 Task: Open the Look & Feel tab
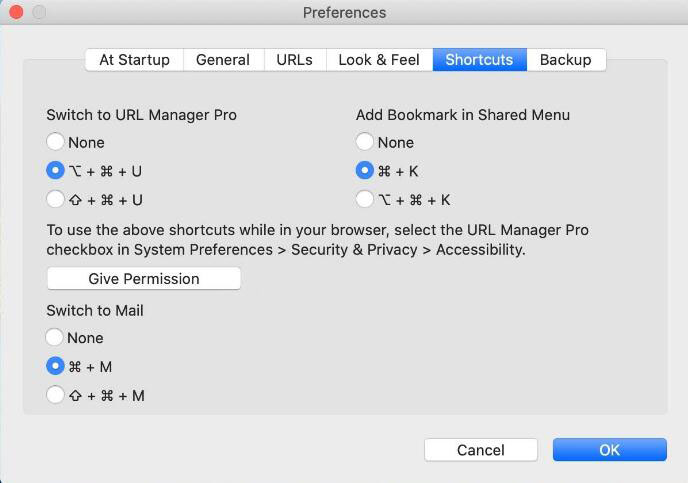(379, 60)
